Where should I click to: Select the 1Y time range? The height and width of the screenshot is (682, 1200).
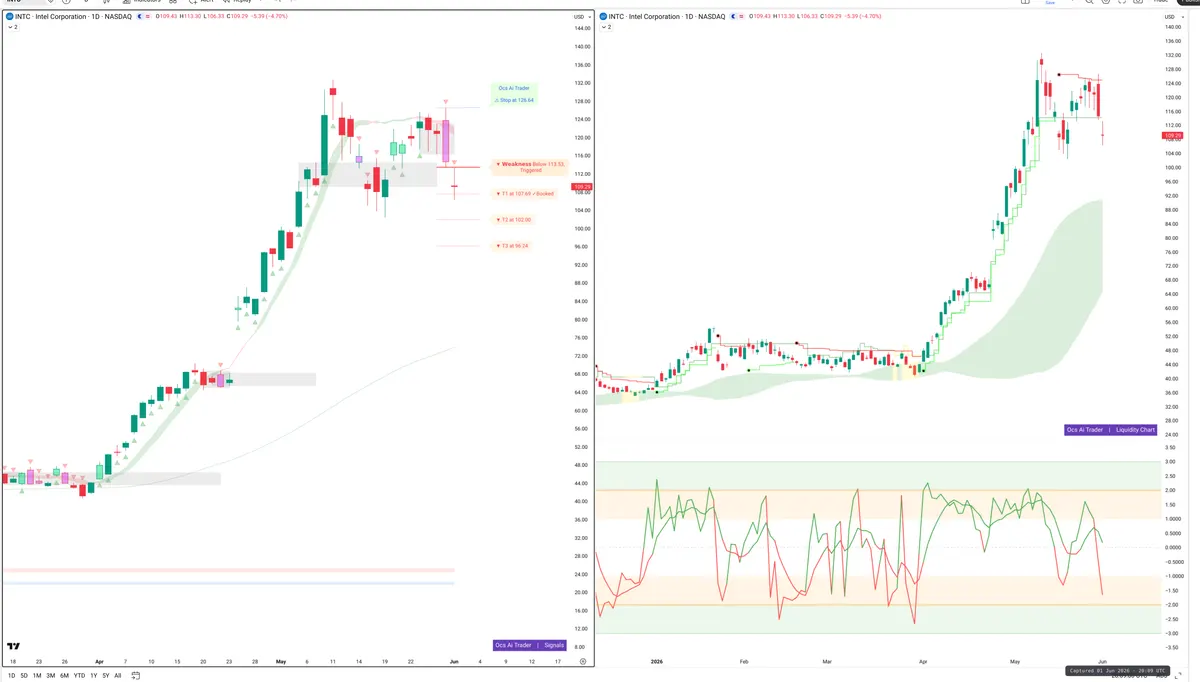click(x=94, y=675)
